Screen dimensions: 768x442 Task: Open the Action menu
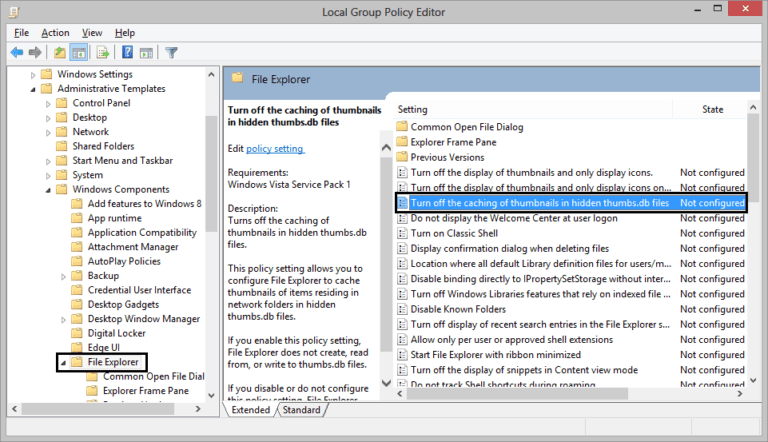(x=55, y=33)
